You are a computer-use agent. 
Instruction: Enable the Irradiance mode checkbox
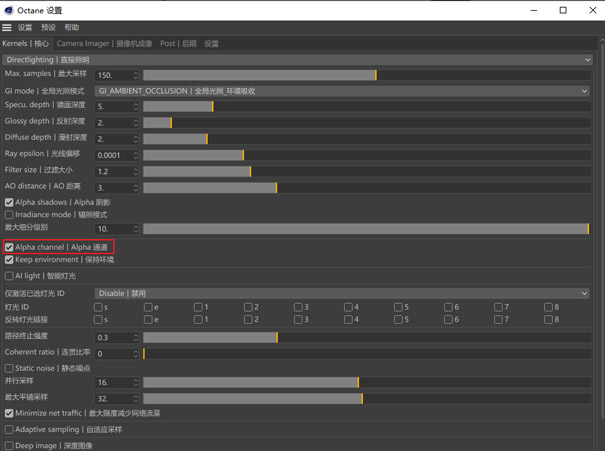[x=9, y=215]
